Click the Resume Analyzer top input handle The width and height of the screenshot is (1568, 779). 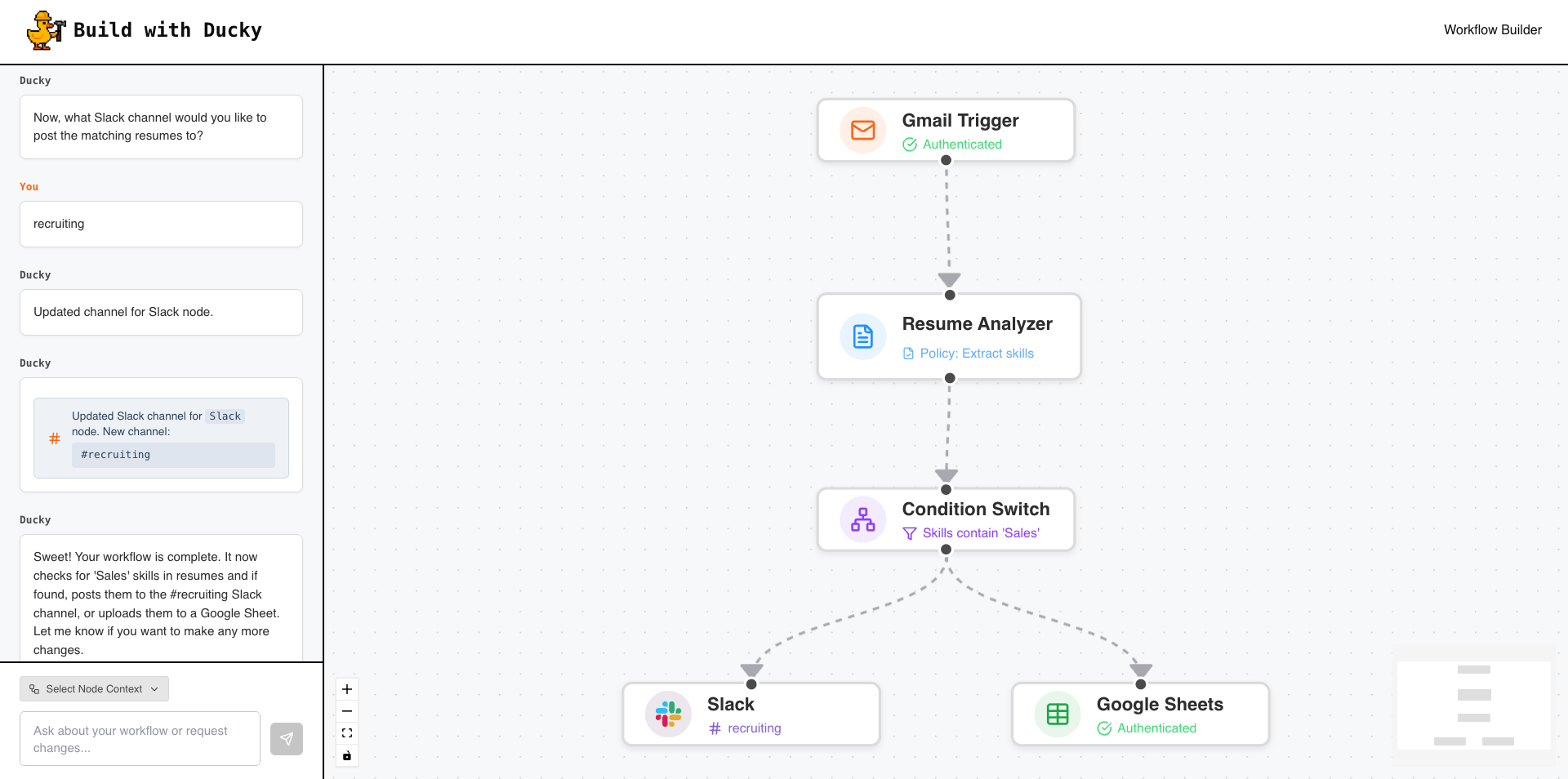pyautogui.click(x=950, y=295)
